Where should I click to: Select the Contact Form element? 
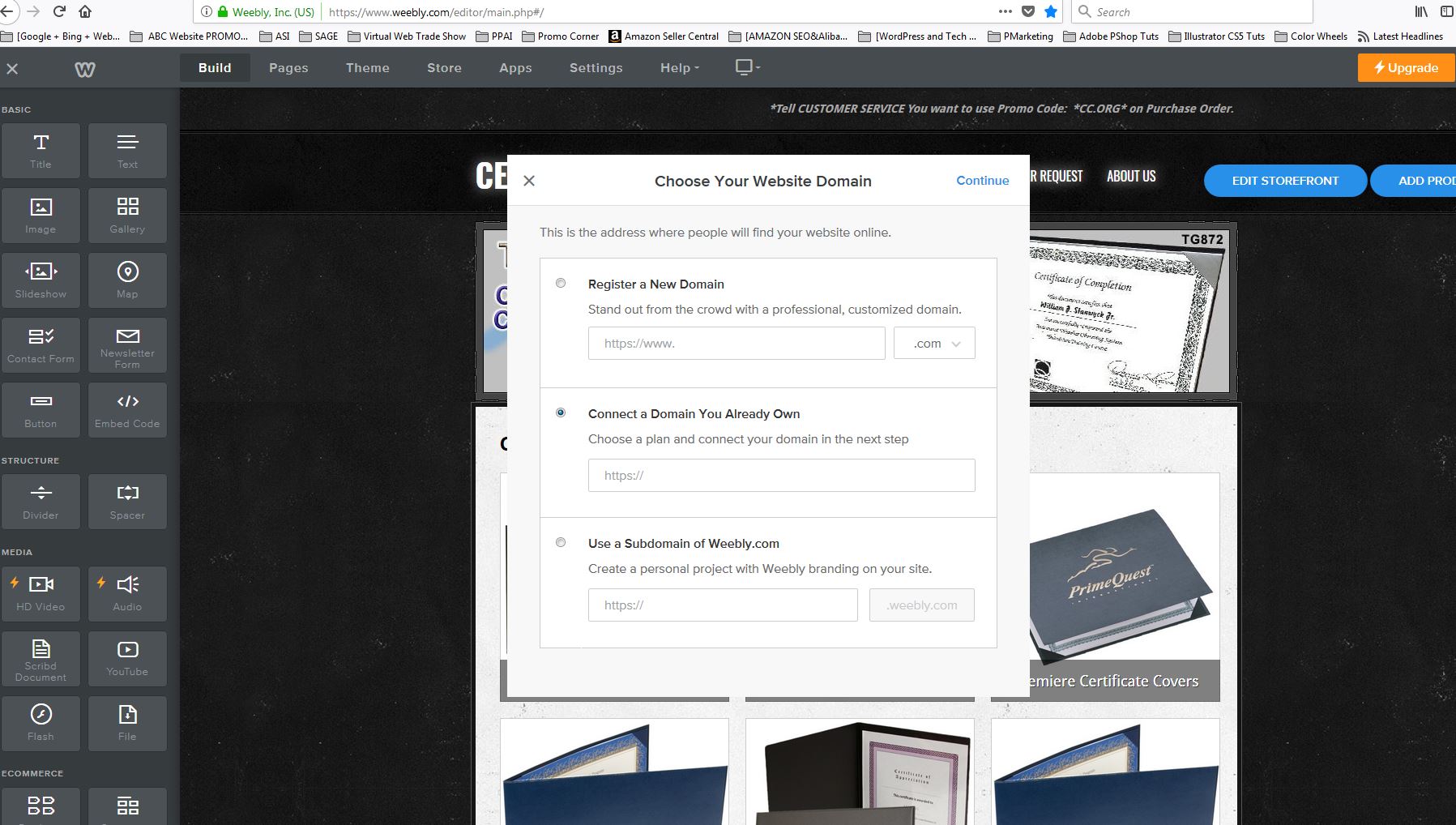(x=41, y=345)
